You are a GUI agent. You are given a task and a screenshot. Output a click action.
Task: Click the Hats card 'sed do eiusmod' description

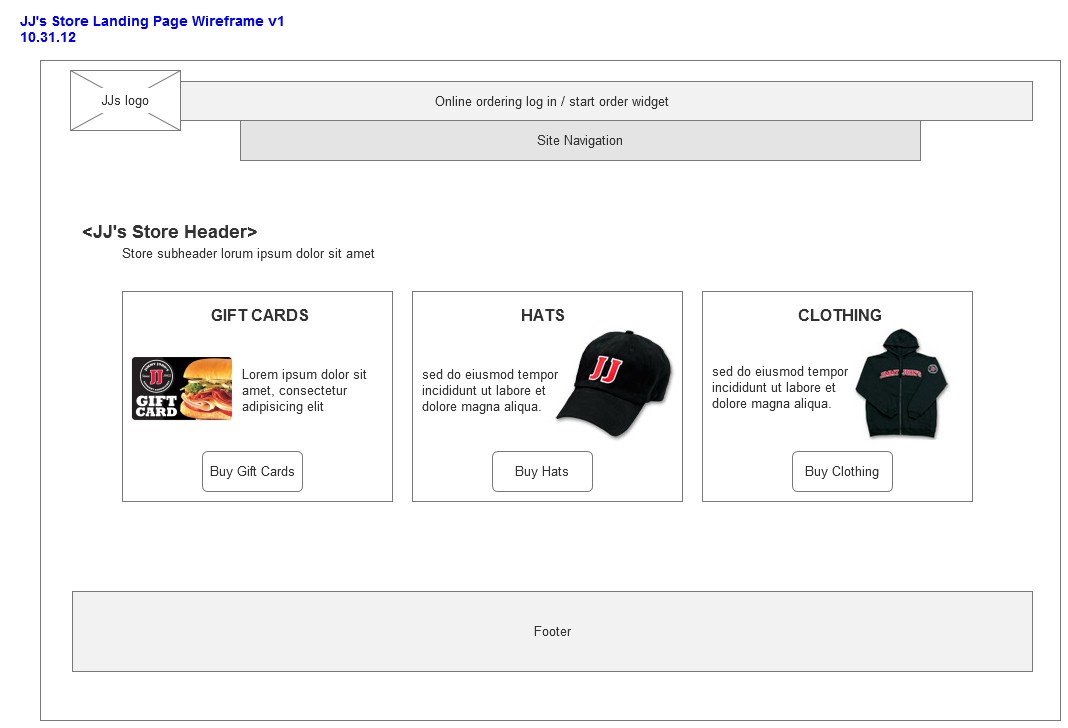coord(490,390)
